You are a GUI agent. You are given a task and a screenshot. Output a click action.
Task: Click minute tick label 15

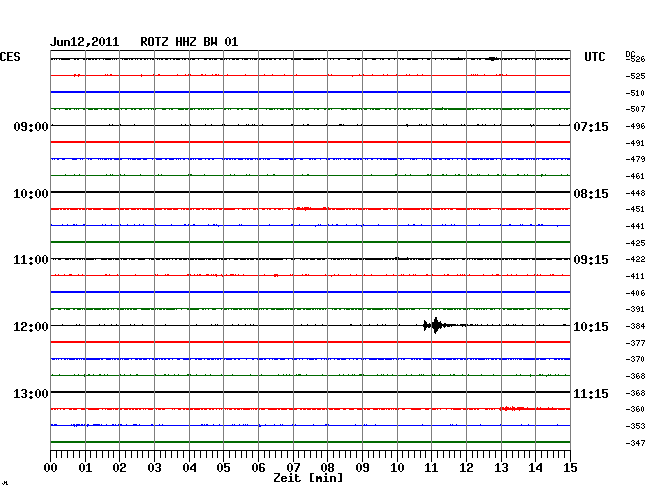point(570,467)
